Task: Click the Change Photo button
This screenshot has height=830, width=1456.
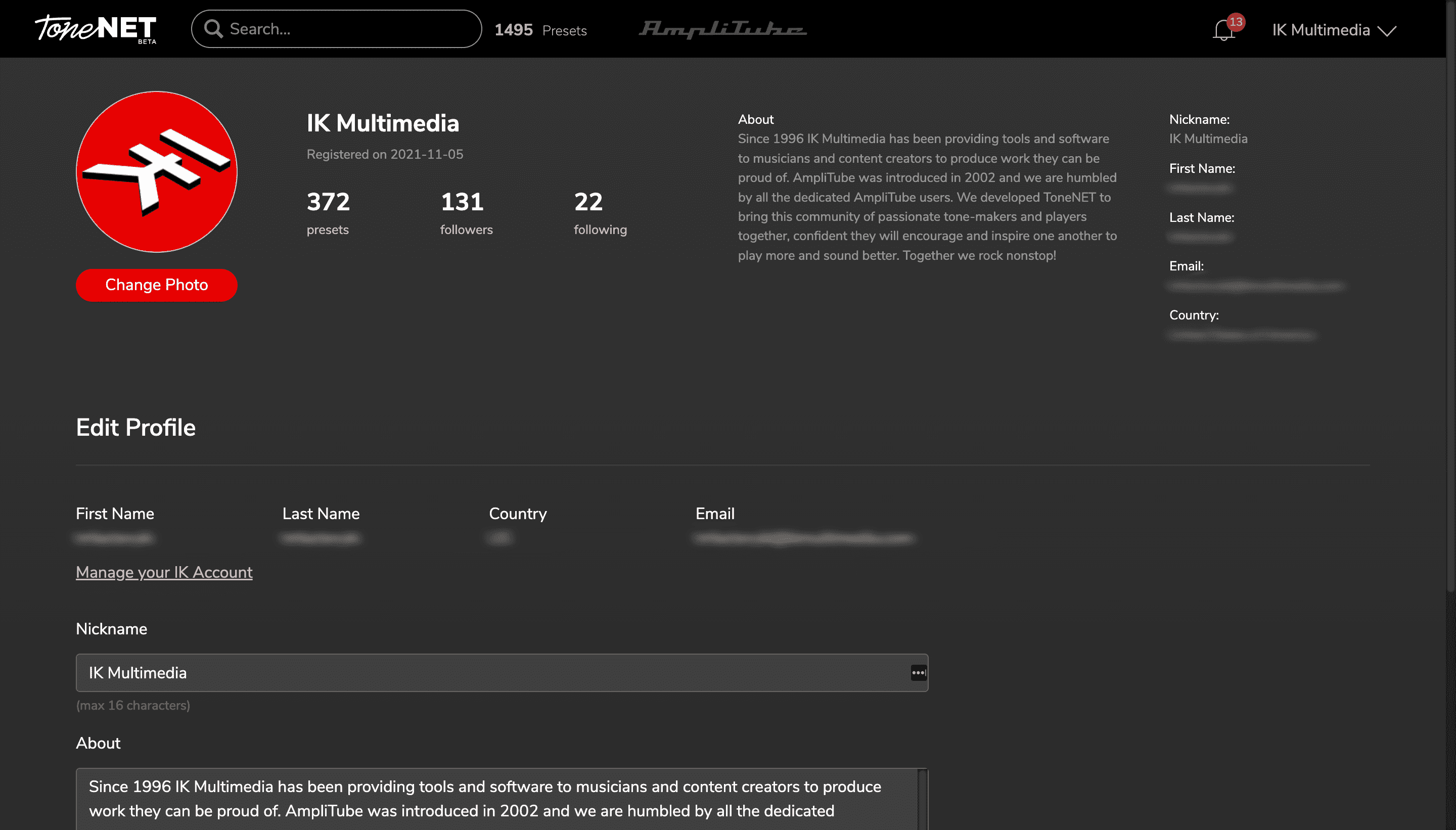Action: (x=156, y=285)
